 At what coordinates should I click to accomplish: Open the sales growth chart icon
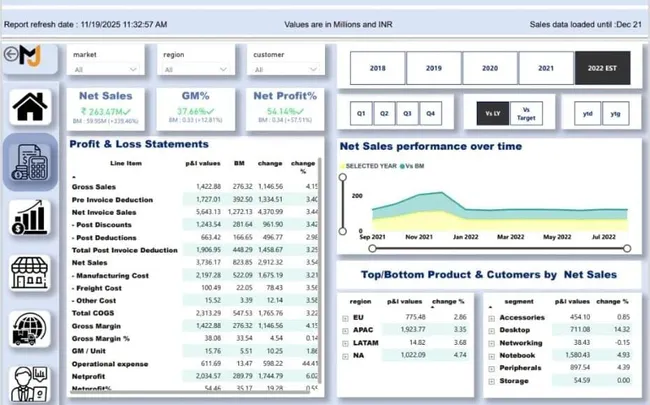(x=30, y=218)
